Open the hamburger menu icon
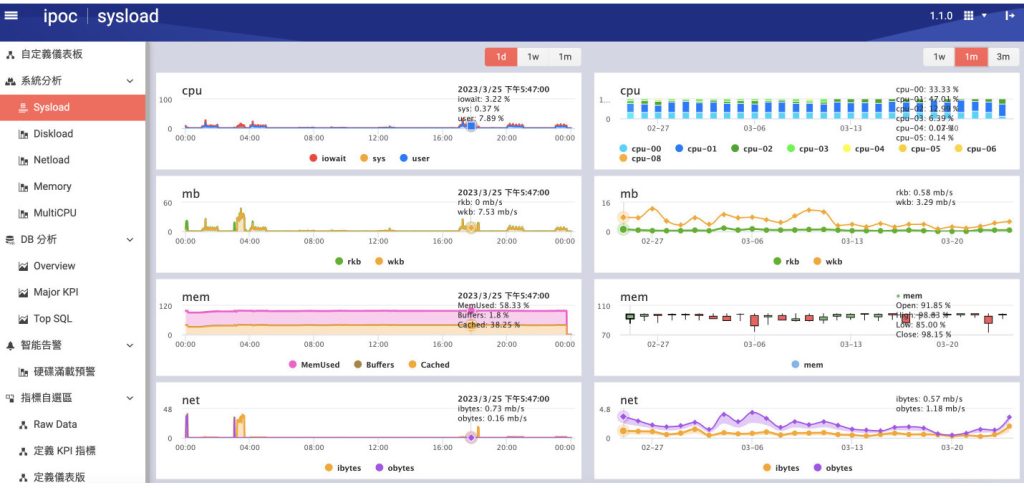 pyautogui.click(x=11, y=15)
